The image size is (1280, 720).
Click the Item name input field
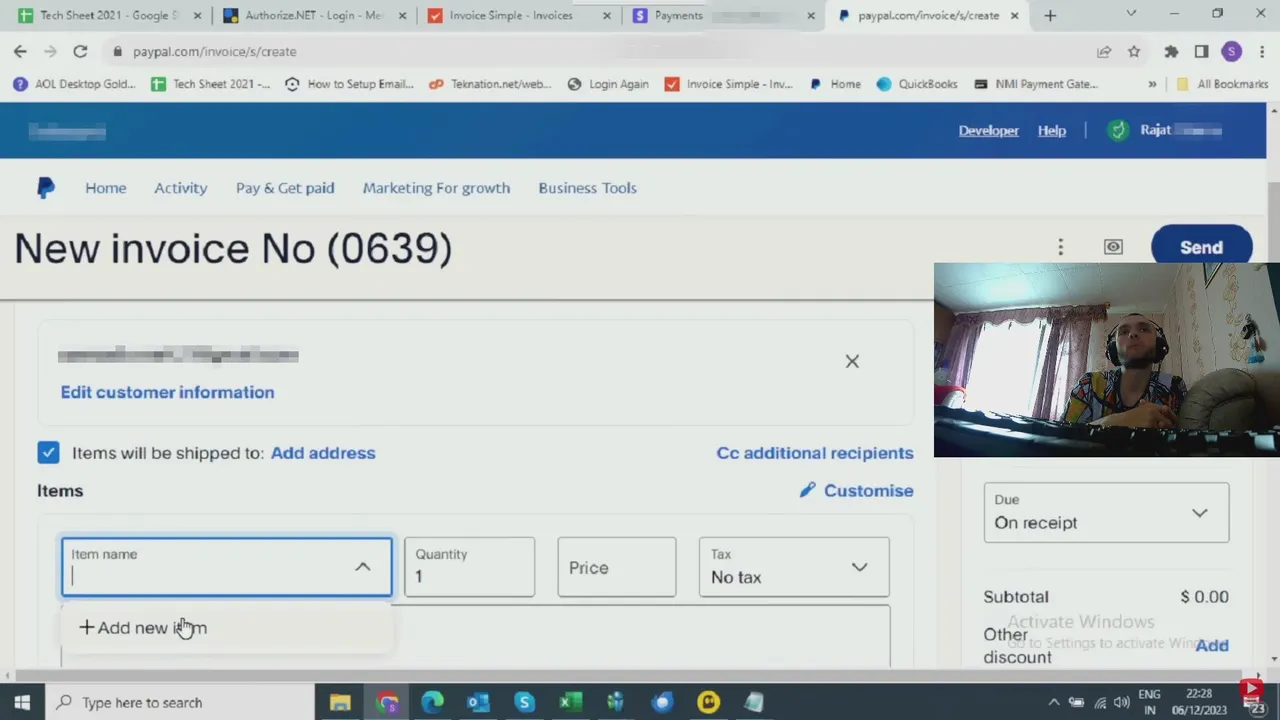pos(227,567)
